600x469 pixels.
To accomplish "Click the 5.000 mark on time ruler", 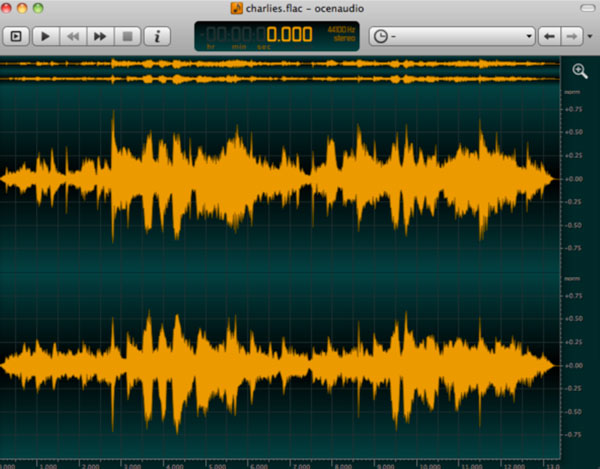I will tap(217, 466).
